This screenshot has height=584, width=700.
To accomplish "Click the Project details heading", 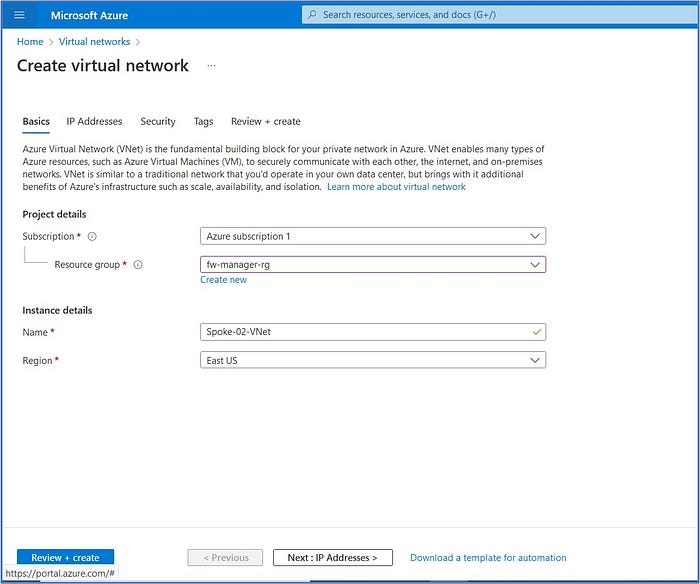I will tap(54, 214).
